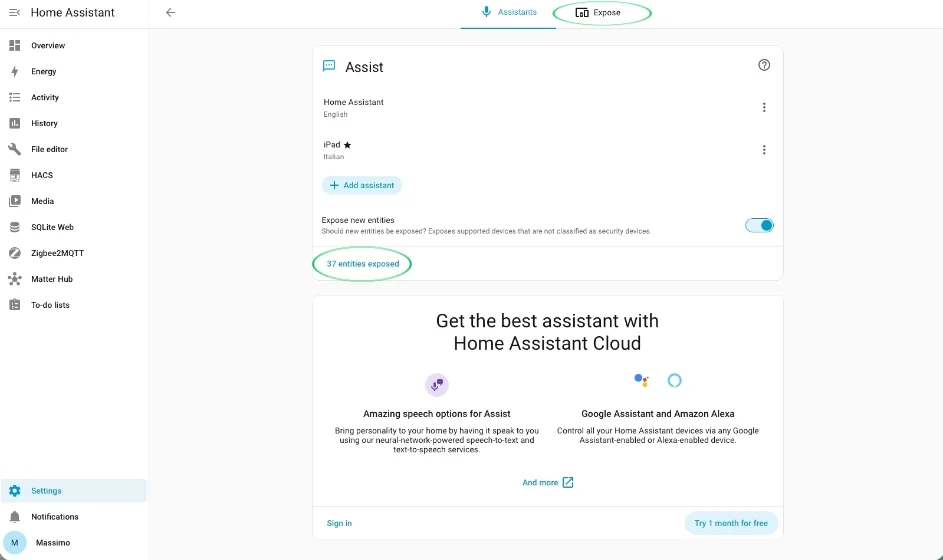This screenshot has height=560, width=943.
Task: Click the Zigbee2MQTT icon in sidebar
Action: [x=14, y=253]
